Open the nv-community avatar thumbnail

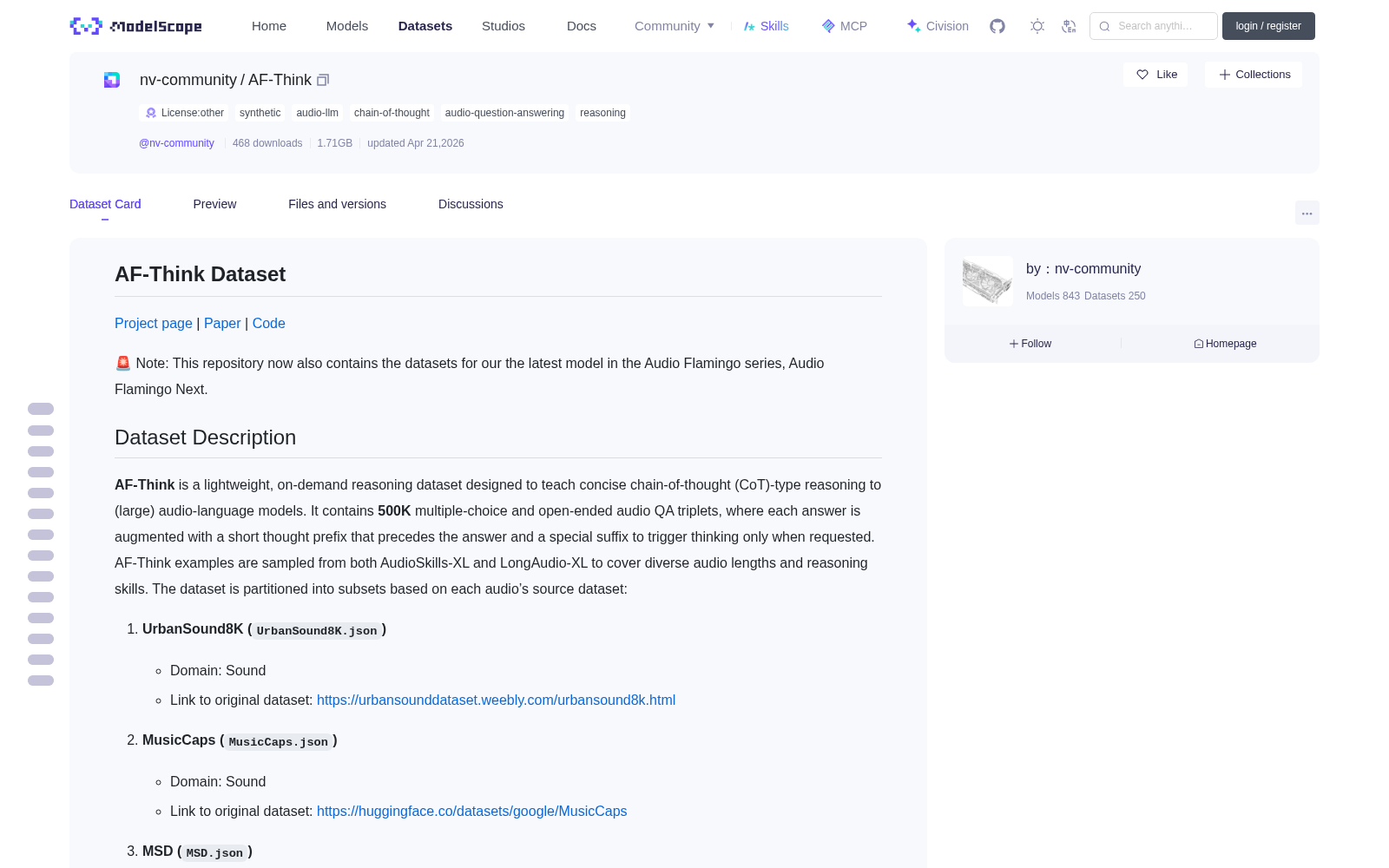point(988,281)
